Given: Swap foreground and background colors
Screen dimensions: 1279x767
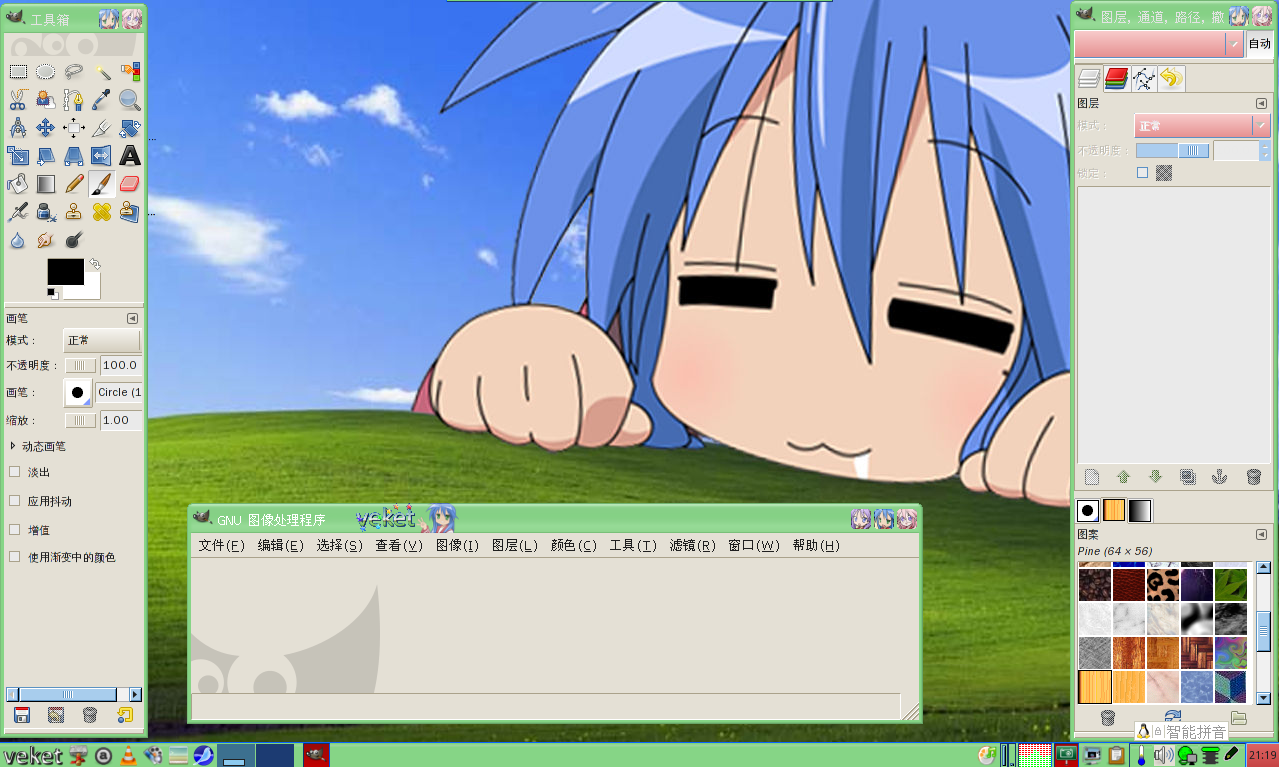Looking at the screenshot, I should coord(93,264).
